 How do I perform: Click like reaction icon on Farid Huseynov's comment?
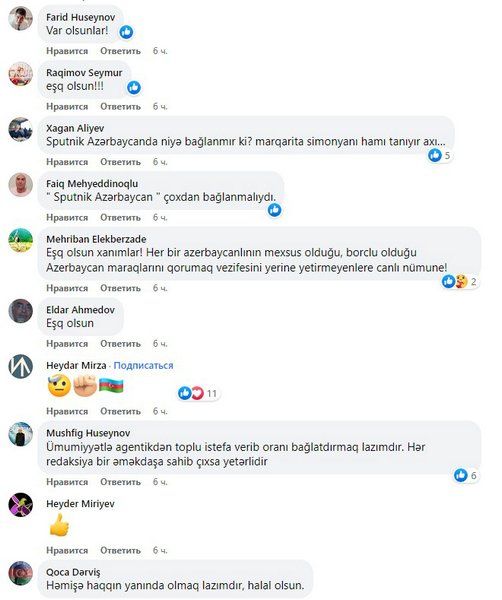[x=126, y=32]
